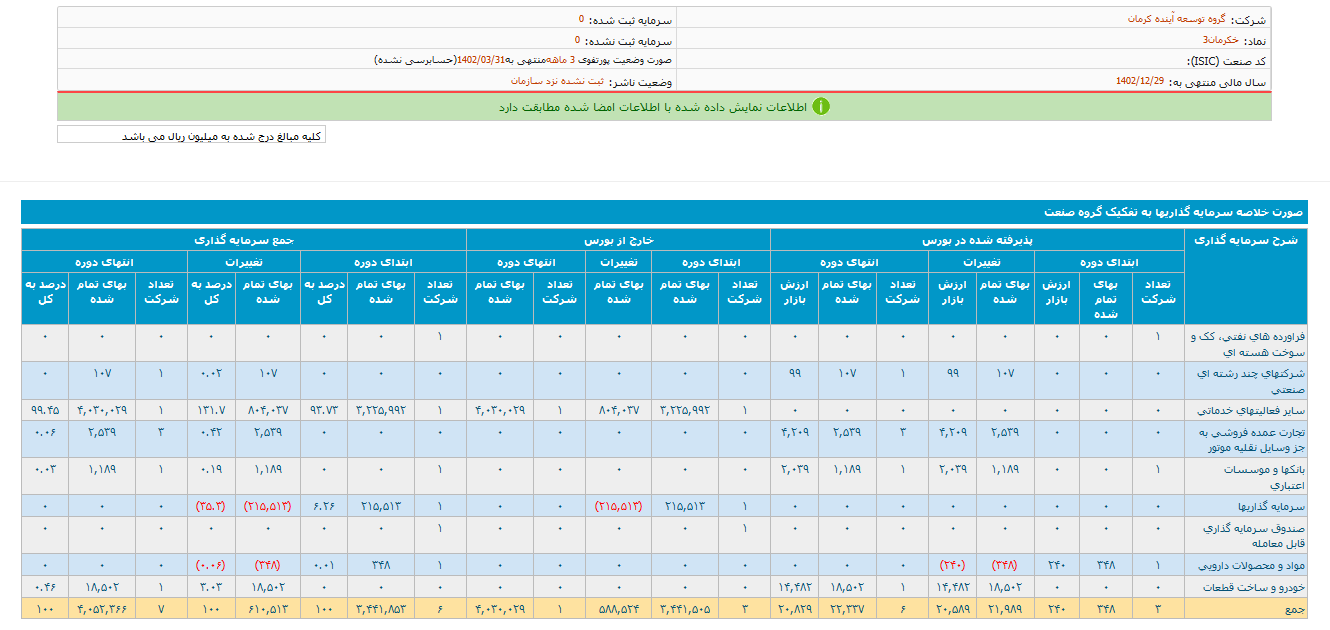Click the 99.45 percentage cell
Viewport: 1330px width, 630px height.
click(x=45, y=411)
